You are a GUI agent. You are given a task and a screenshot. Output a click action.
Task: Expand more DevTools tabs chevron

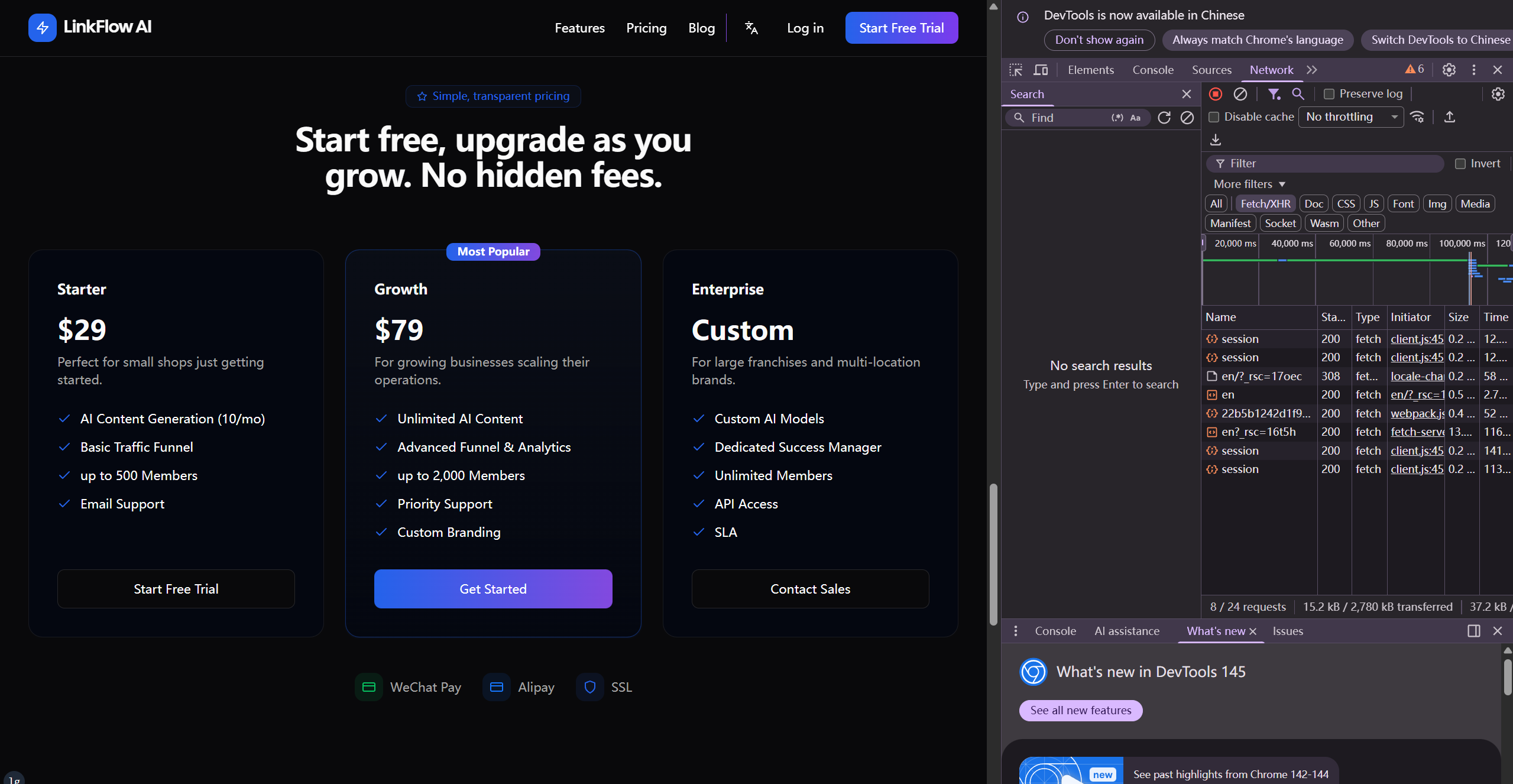(1312, 70)
